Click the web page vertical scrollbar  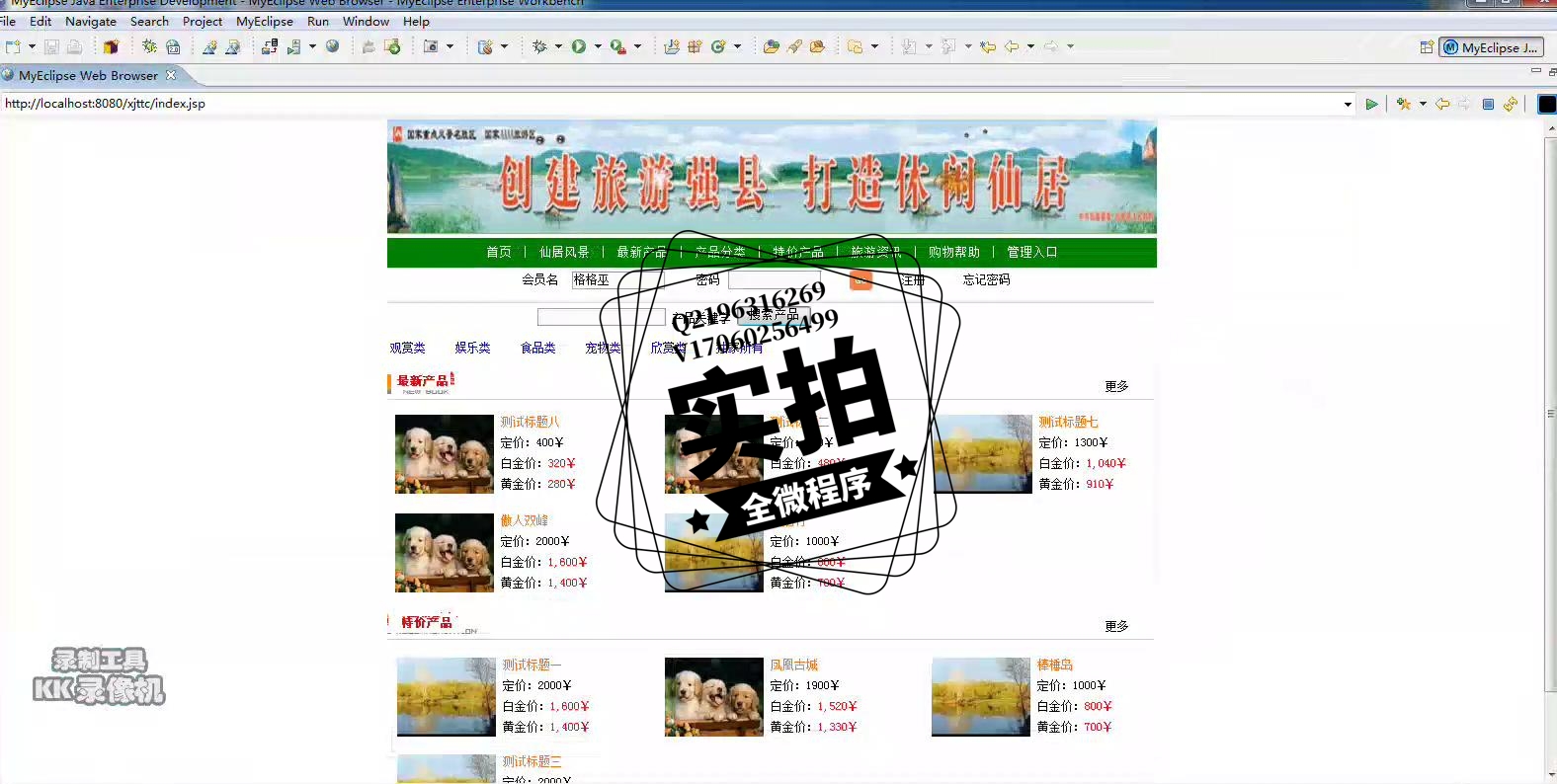[x=1550, y=453]
